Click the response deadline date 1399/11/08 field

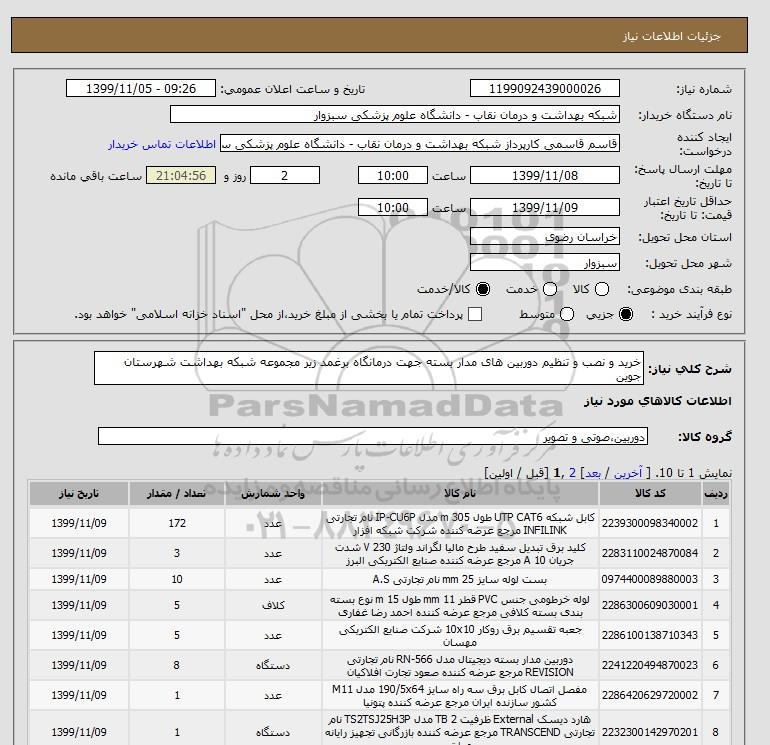[x=545, y=175]
